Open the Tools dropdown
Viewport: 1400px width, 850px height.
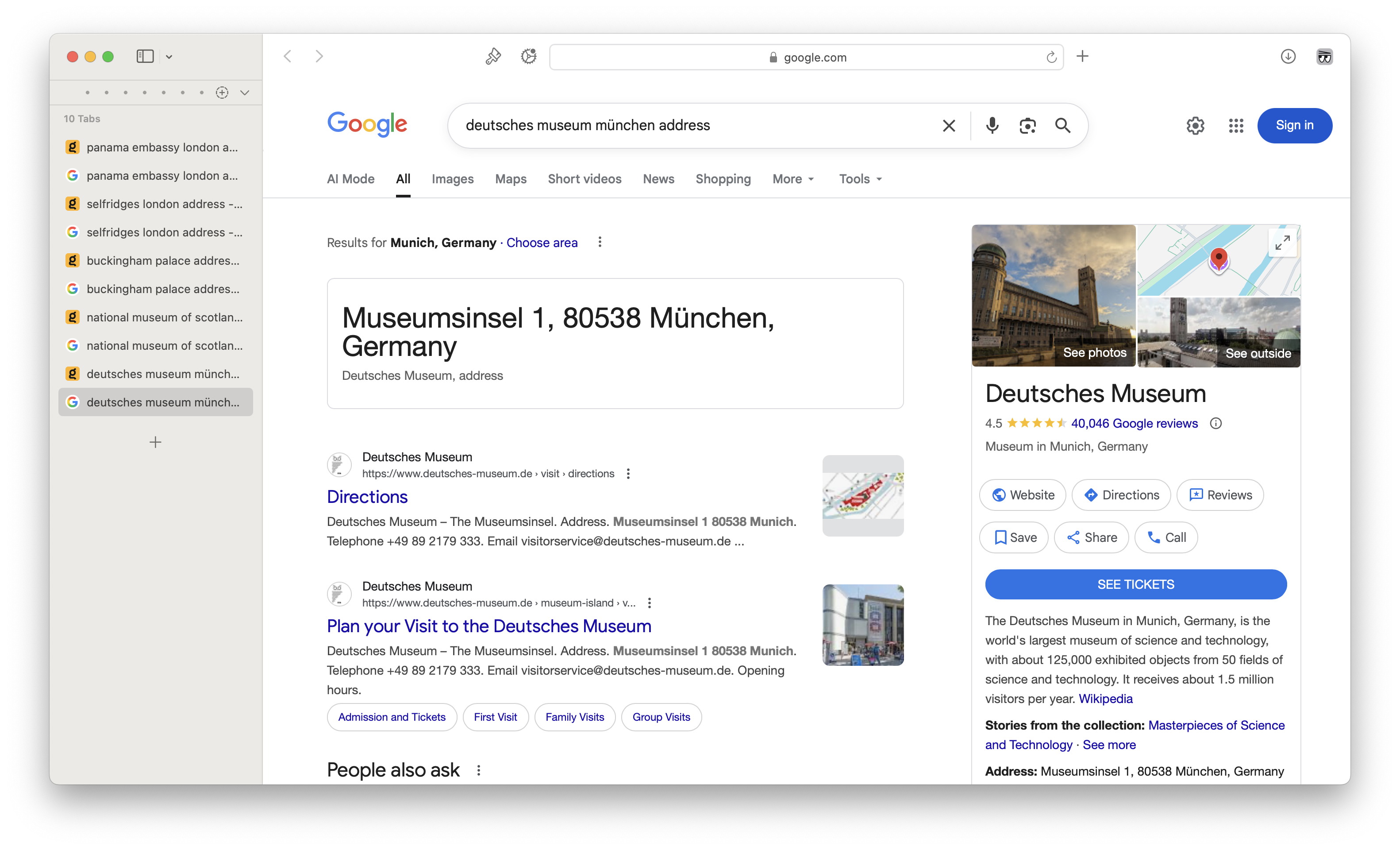(860, 179)
